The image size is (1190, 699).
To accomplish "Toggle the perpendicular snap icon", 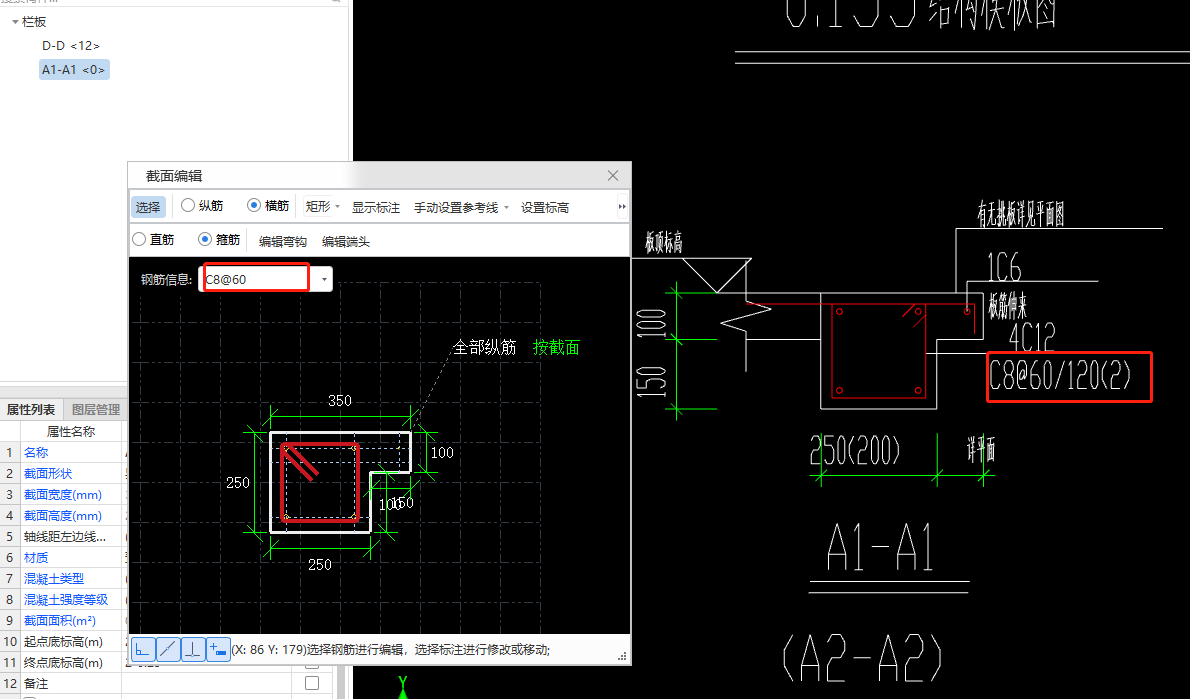I will (194, 650).
